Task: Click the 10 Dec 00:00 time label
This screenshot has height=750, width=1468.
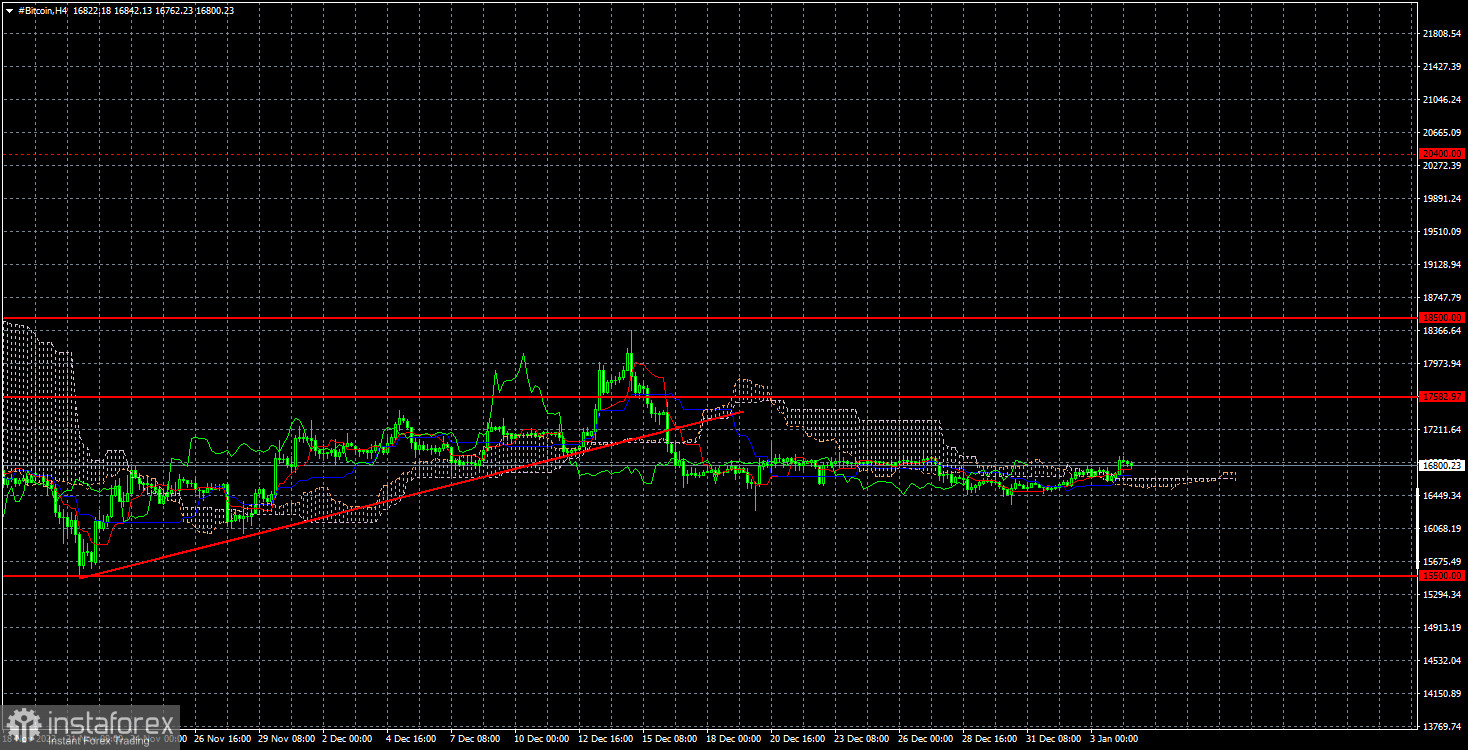Action: click(540, 739)
